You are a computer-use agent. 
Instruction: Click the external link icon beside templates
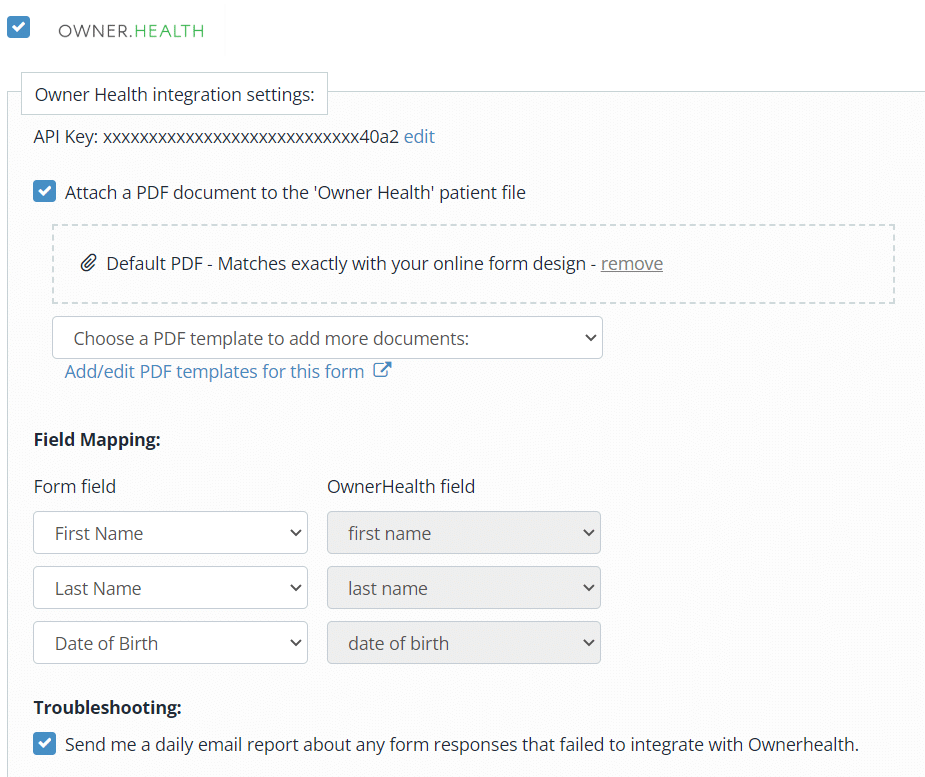[x=381, y=371]
